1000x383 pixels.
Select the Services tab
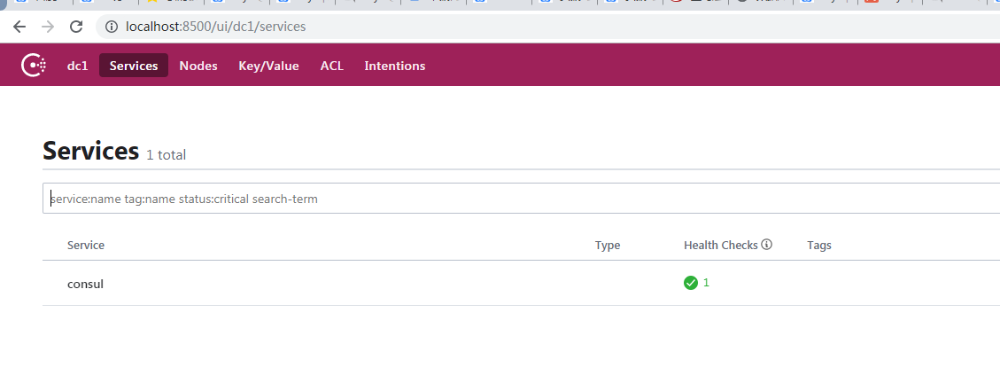click(133, 66)
